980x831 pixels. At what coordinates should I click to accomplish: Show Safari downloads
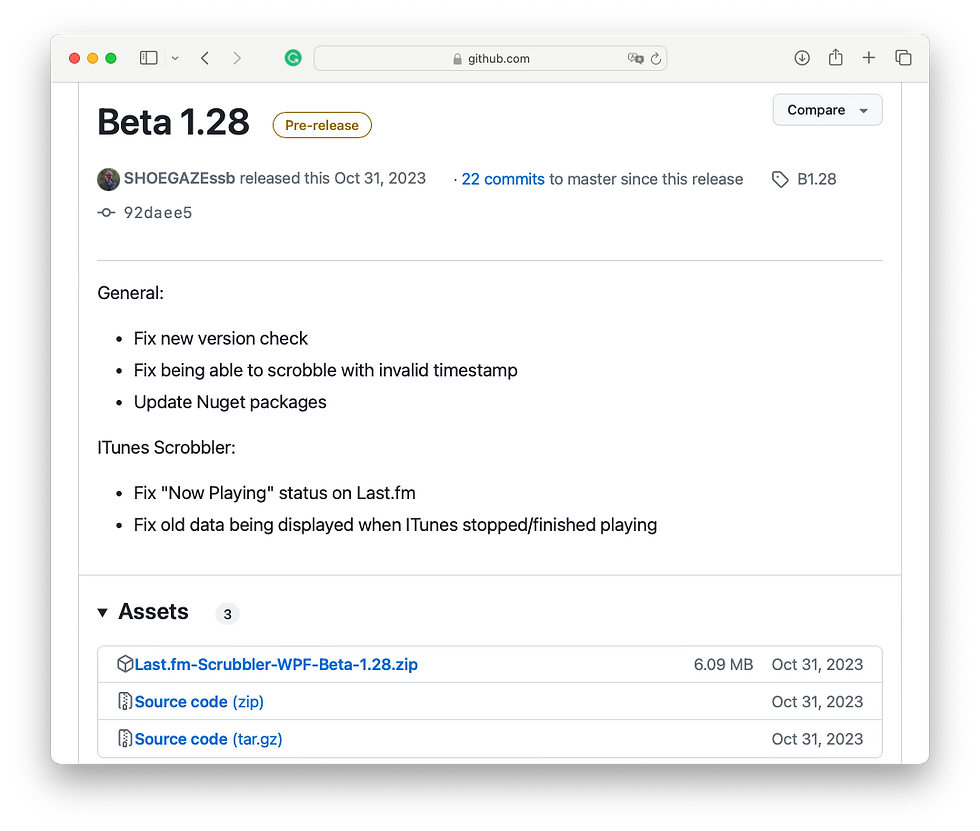click(802, 58)
